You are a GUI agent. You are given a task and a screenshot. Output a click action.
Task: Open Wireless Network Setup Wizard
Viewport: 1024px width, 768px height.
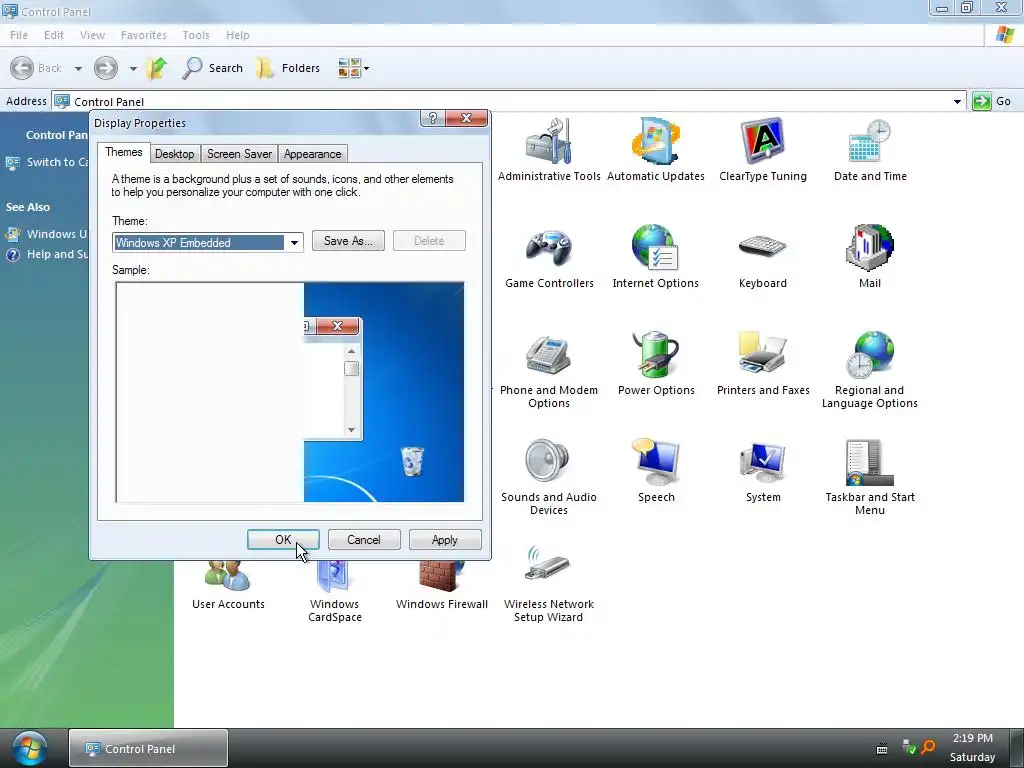click(549, 584)
